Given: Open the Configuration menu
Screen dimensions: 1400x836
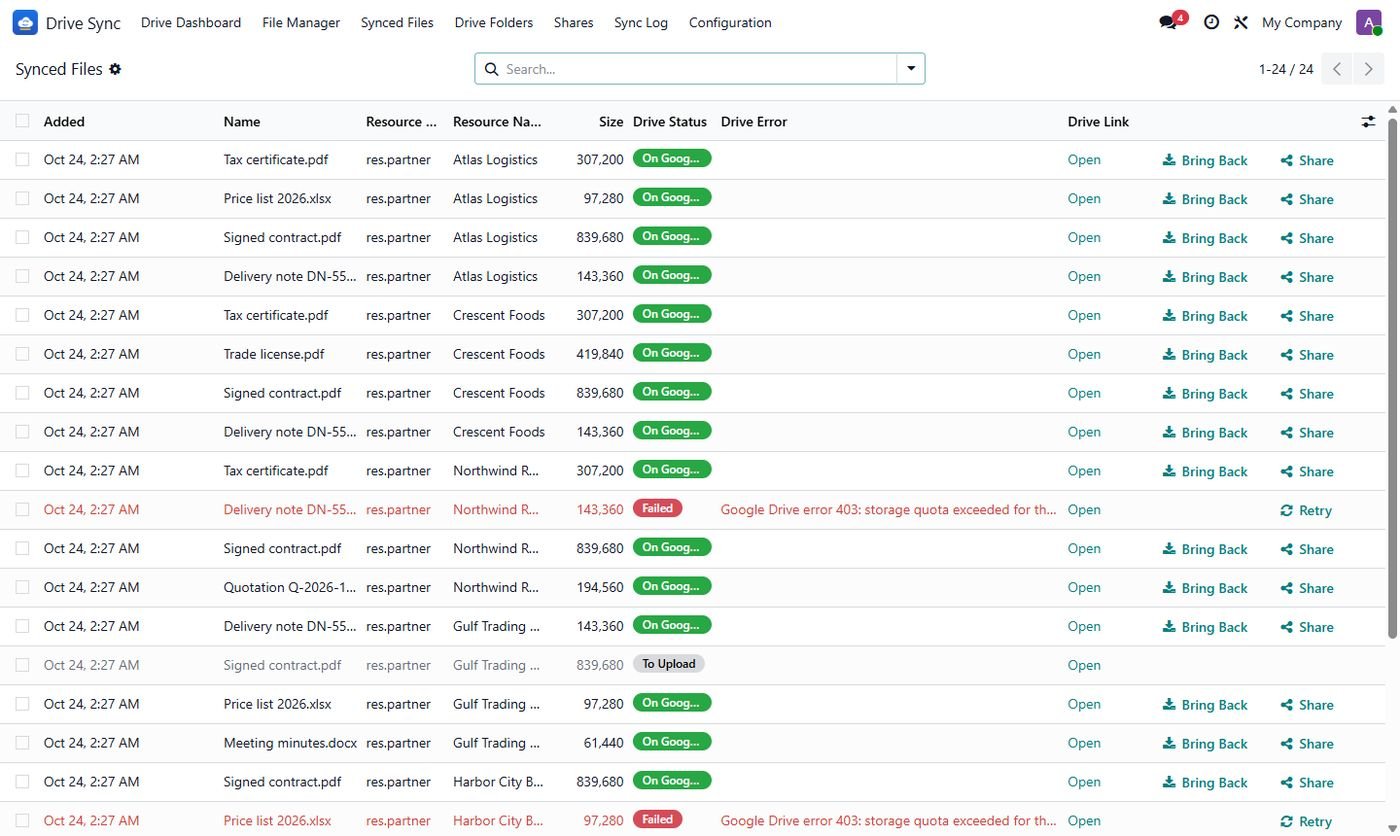Looking at the screenshot, I should pyautogui.click(x=730, y=22).
